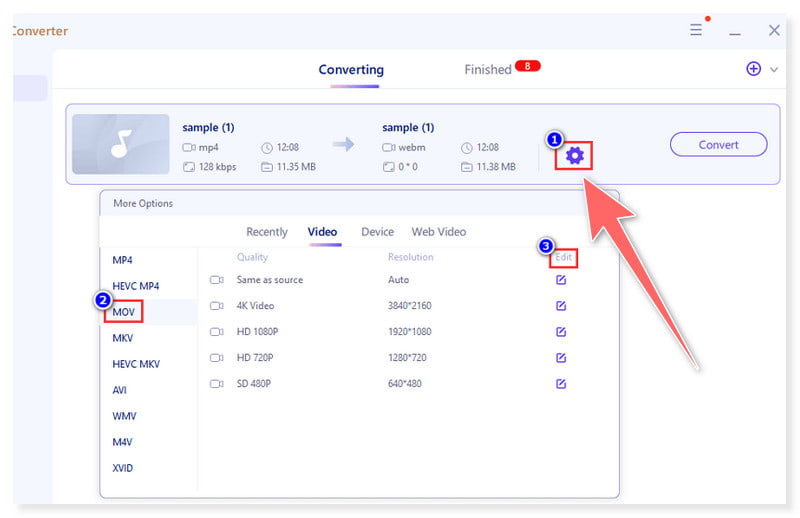The width and height of the screenshot is (800, 518).
Task: Switch to the Web Video tab
Action: 438,232
